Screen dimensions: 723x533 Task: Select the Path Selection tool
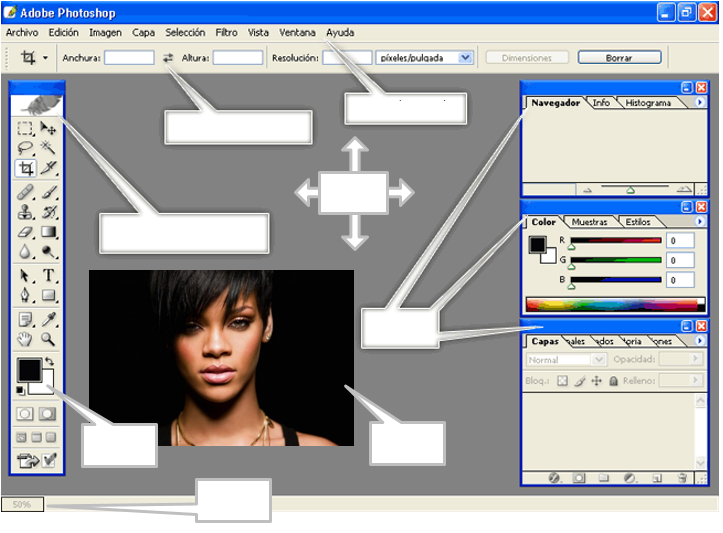(25, 275)
